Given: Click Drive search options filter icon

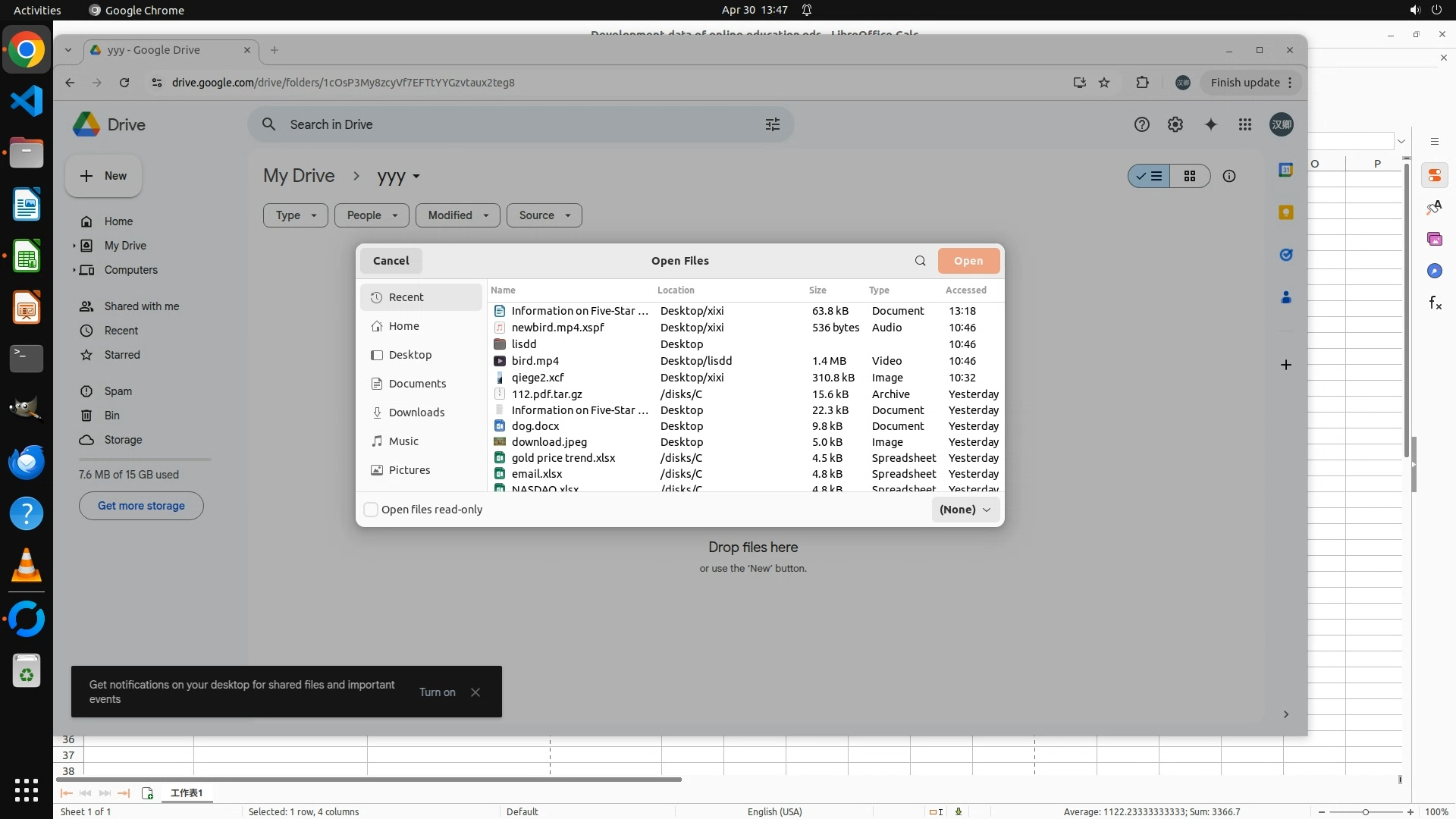Looking at the screenshot, I should 772,124.
